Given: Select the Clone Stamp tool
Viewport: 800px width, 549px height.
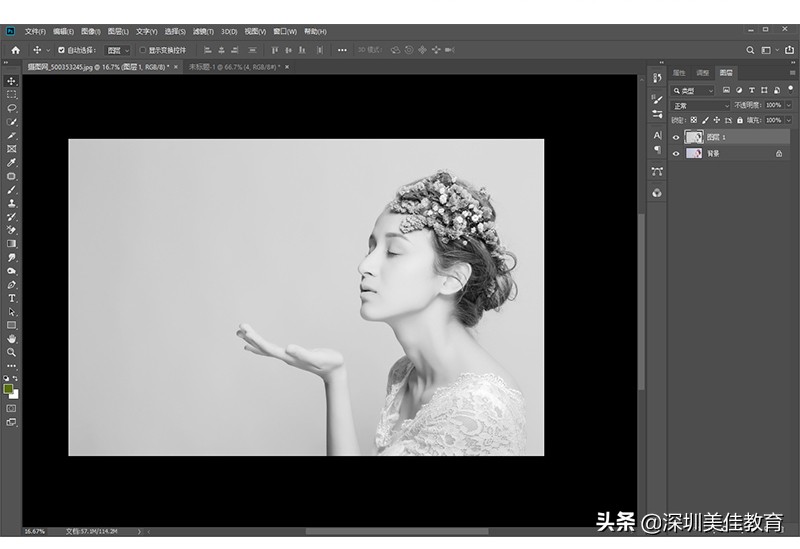Looking at the screenshot, I should (x=11, y=203).
